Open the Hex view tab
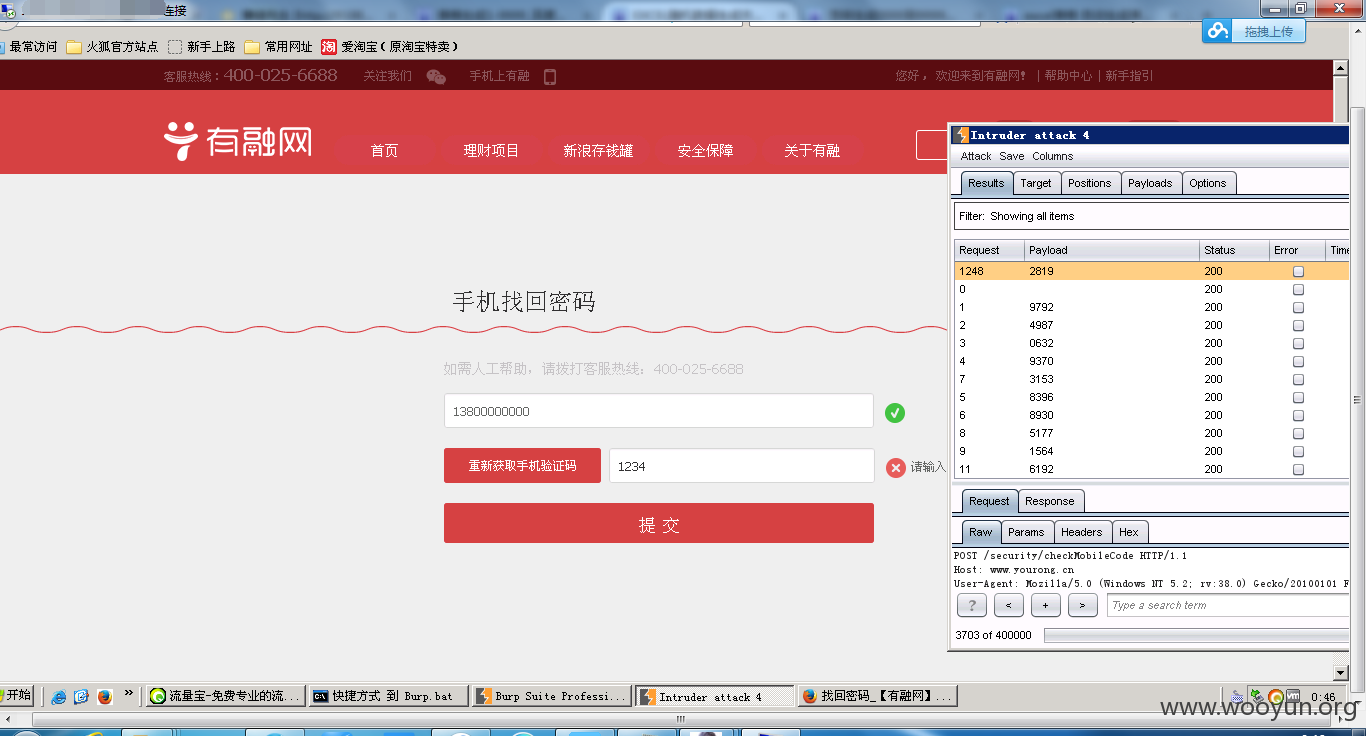The width and height of the screenshot is (1366, 736). pos(1129,532)
